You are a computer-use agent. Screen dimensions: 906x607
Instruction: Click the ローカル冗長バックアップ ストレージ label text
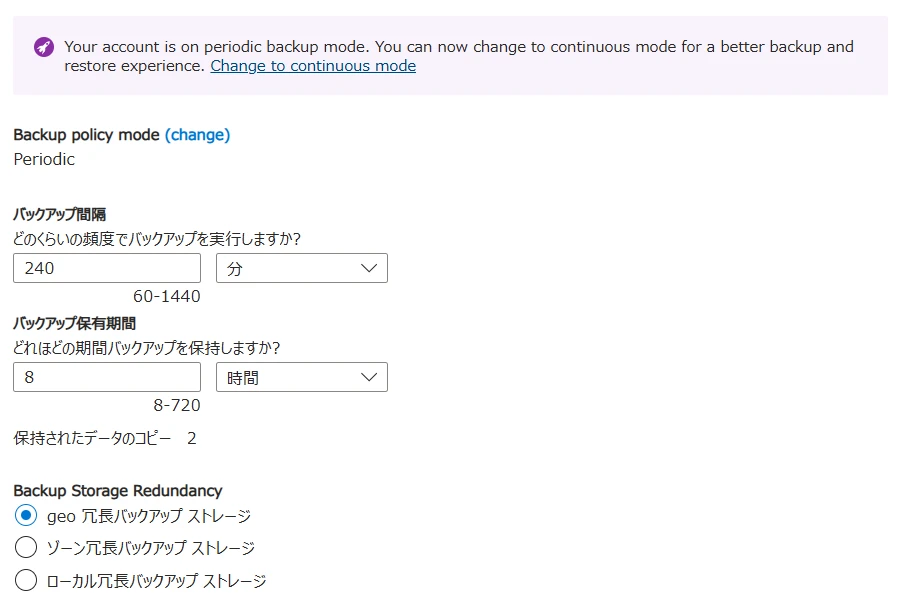157,580
